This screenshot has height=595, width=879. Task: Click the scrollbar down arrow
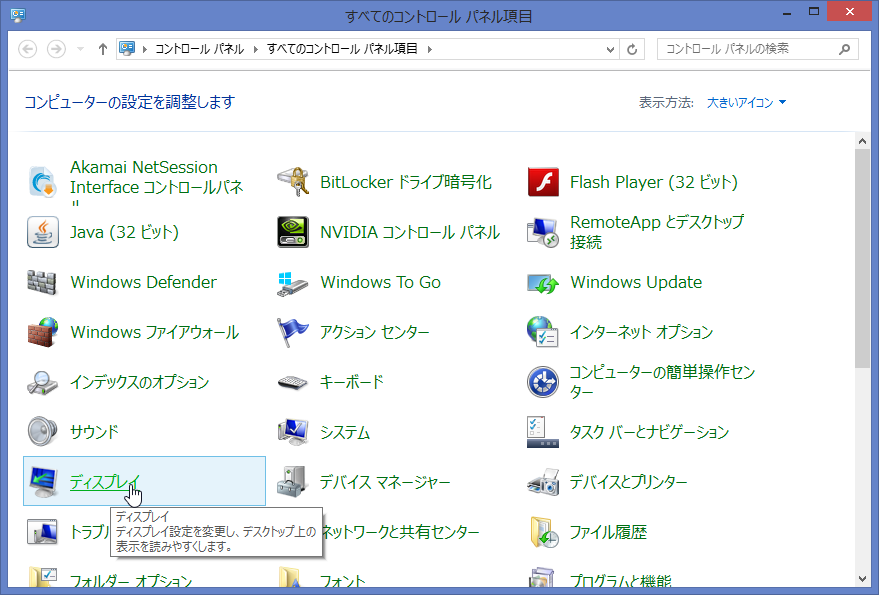pyautogui.click(x=862, y=579)
